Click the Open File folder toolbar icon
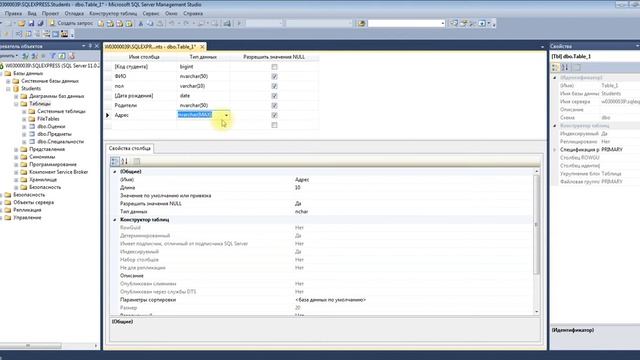Image resolution: width=640 pixels, height=360 pixels. (x=22, y=23)
